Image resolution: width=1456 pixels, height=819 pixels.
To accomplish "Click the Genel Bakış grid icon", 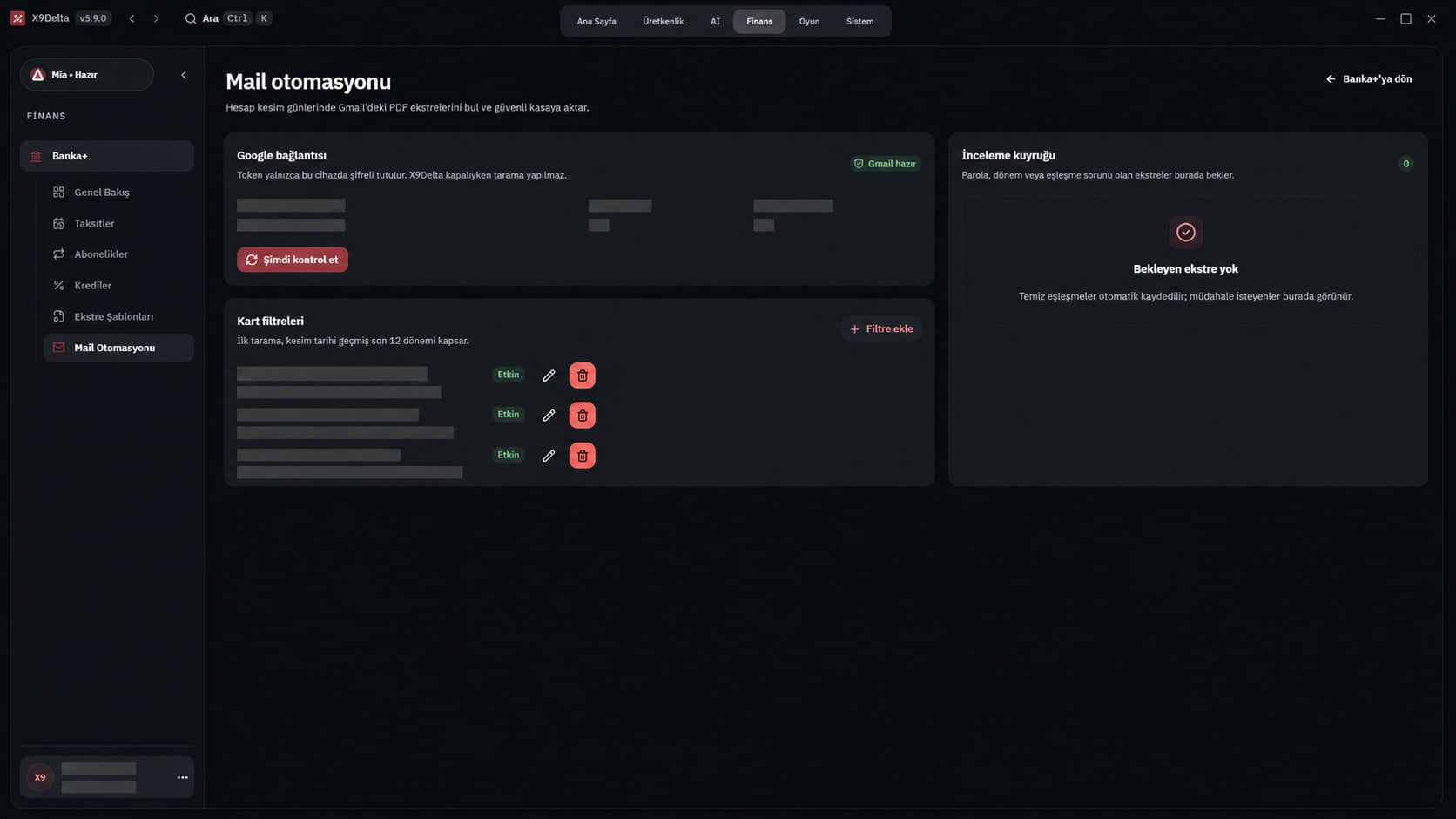I will pos(58,192).
